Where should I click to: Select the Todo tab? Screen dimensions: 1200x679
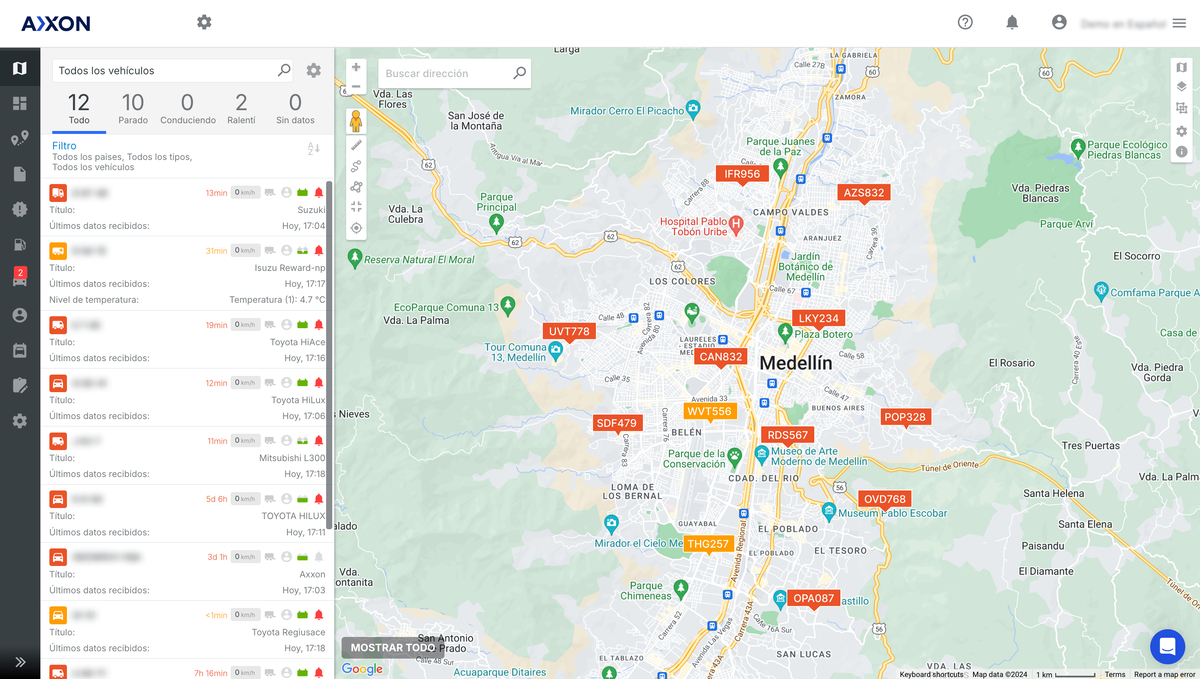pos(79,109)
